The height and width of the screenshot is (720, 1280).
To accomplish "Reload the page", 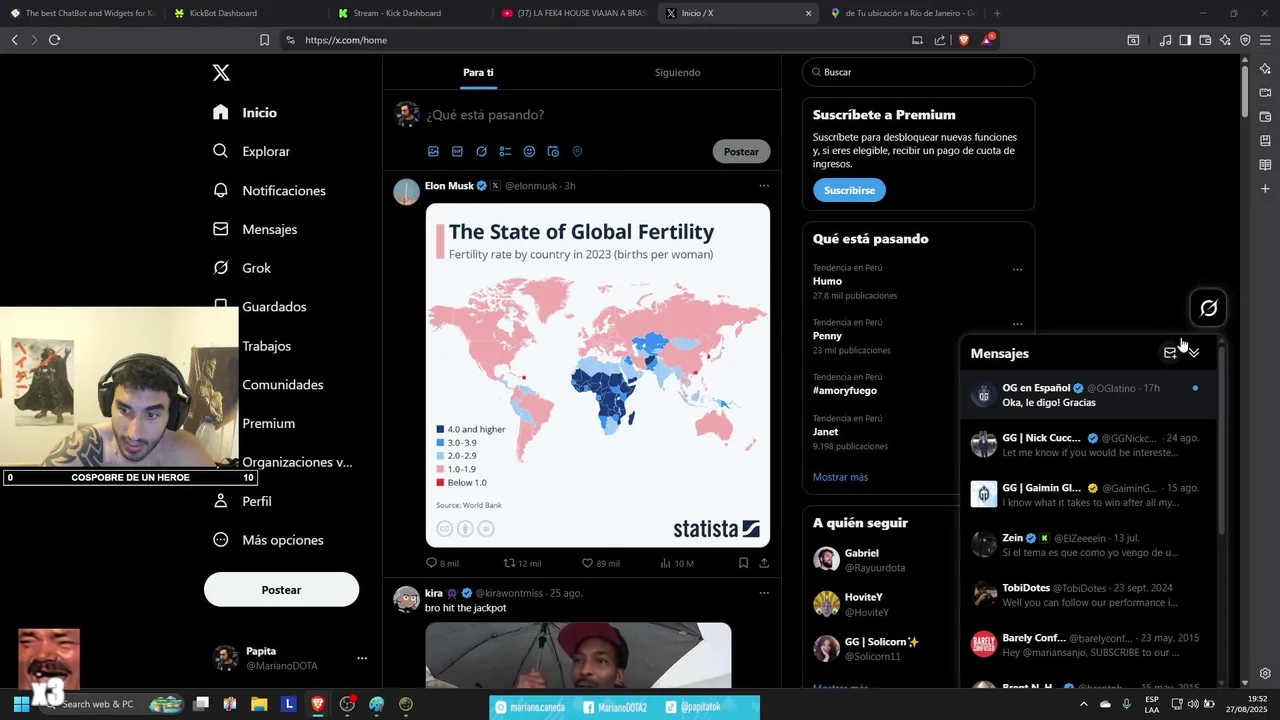I will (x=54, y=40).
